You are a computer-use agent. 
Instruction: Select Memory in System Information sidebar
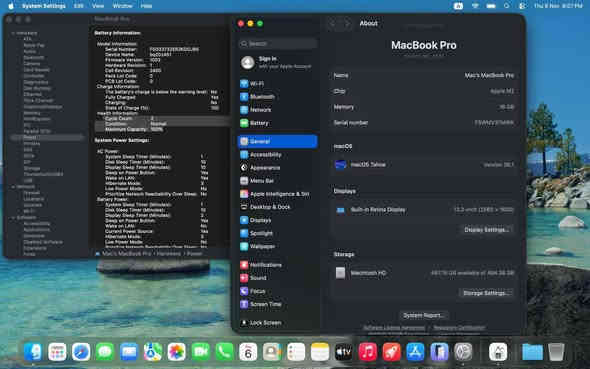coord(32,113)
